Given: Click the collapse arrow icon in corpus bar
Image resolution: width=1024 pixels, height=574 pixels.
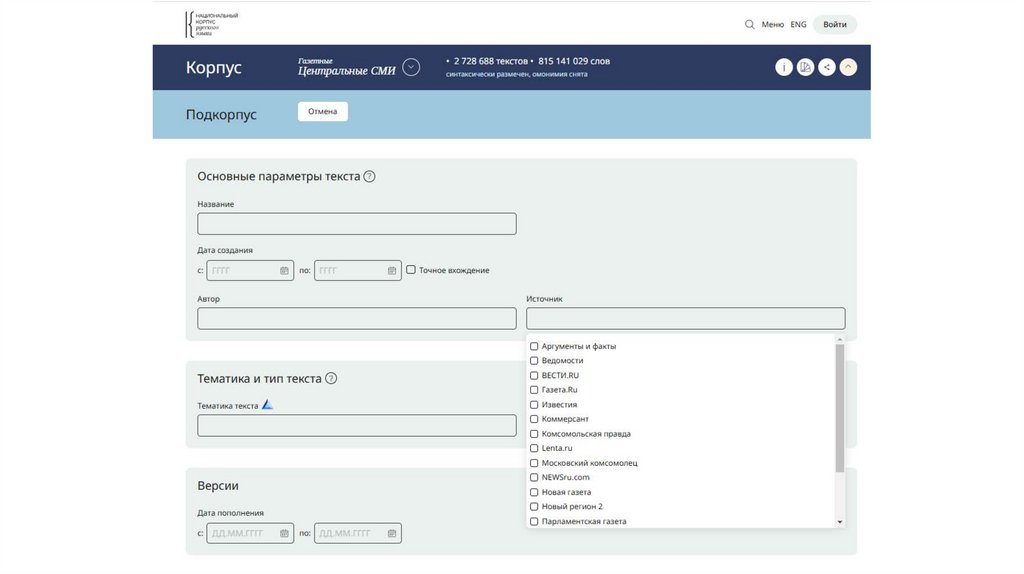Looking at the screenshot, I should (848, 67).
